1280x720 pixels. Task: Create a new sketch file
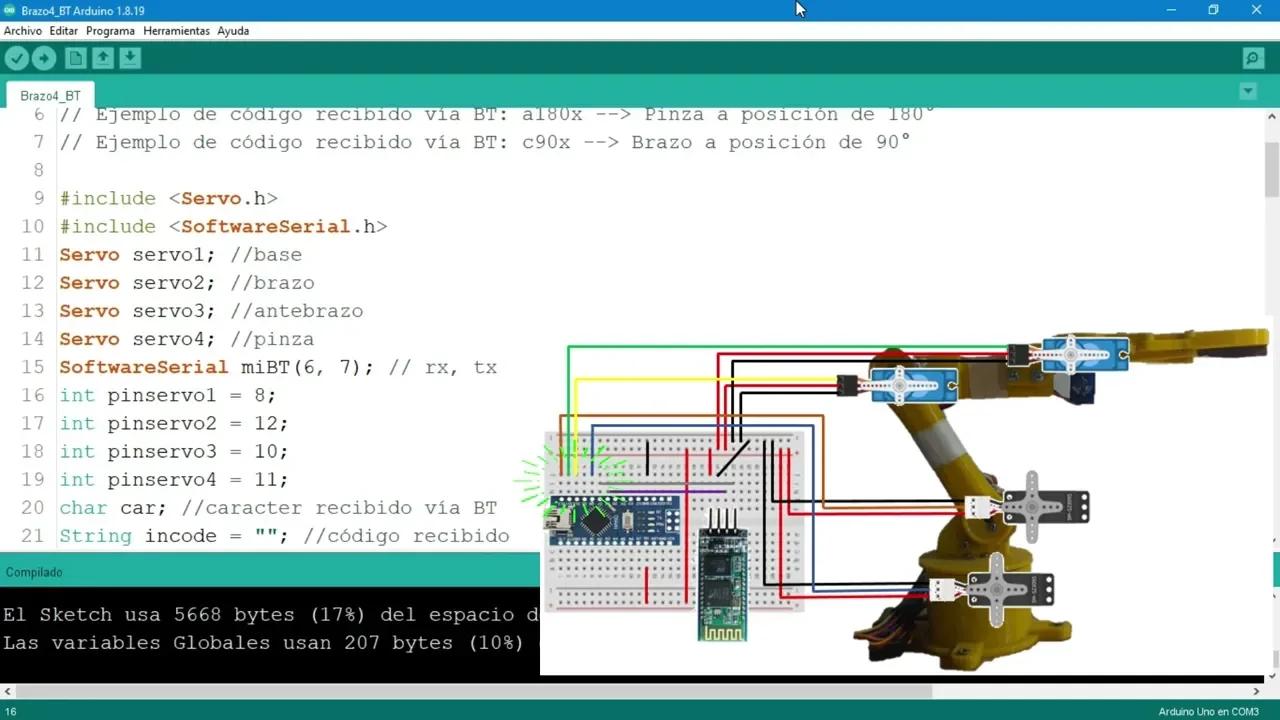coord(76,58)
